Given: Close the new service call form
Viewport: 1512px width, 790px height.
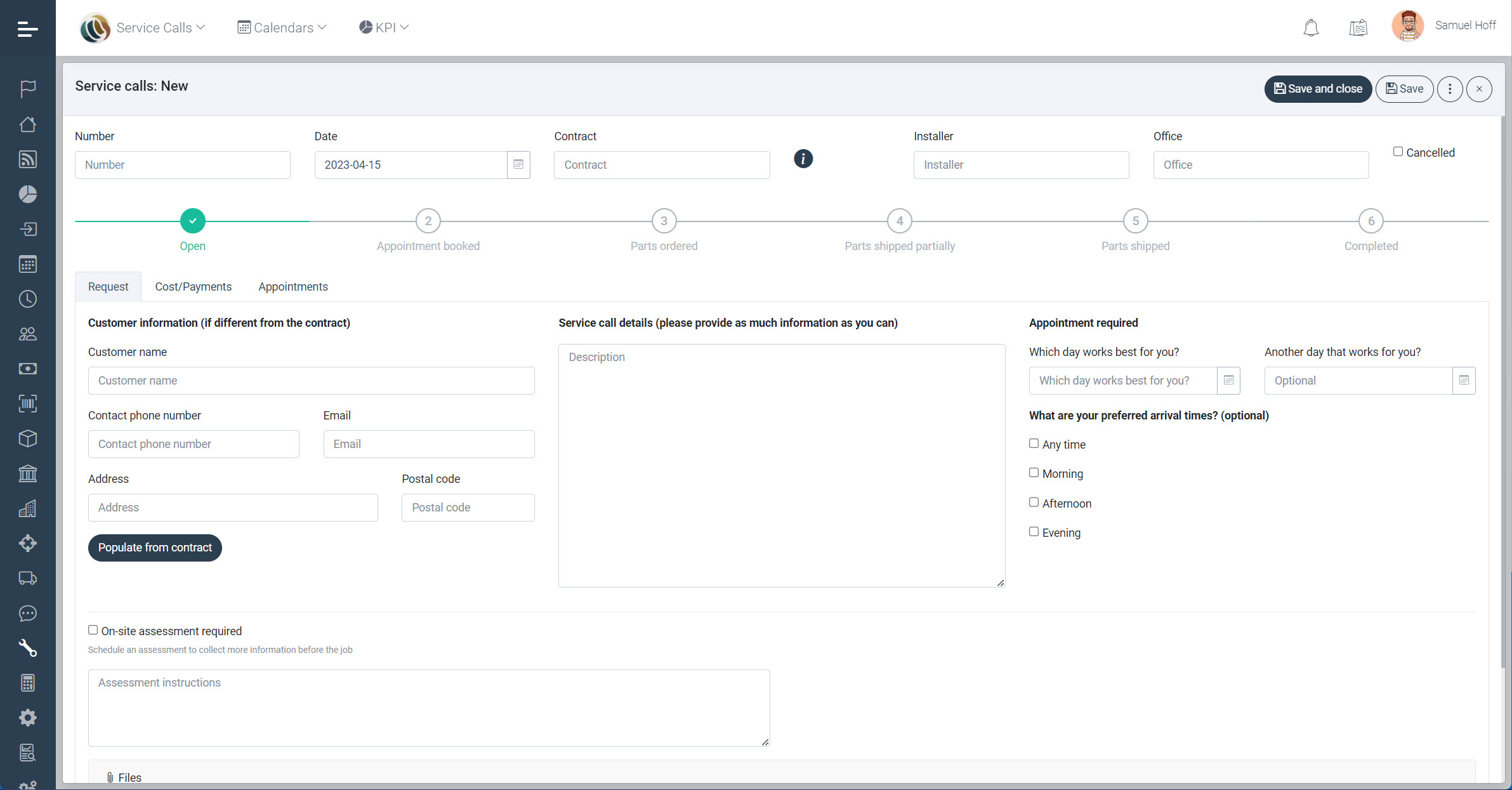Looking at the screenshot, I should pyautogui.click(x=1479, y=89).
